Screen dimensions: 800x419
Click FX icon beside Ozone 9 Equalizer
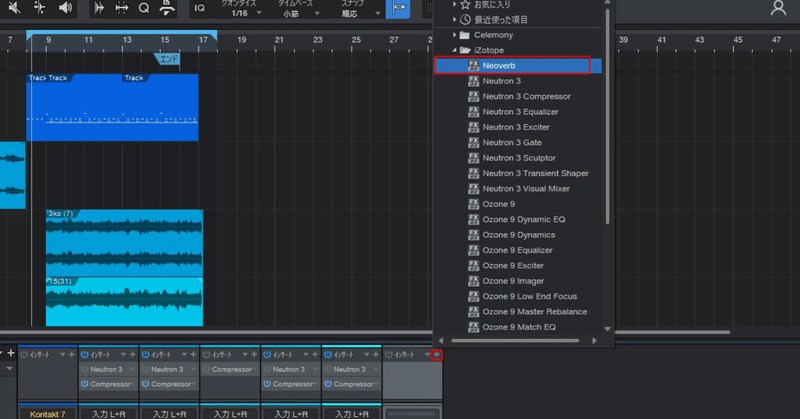(x=473, y=250)
